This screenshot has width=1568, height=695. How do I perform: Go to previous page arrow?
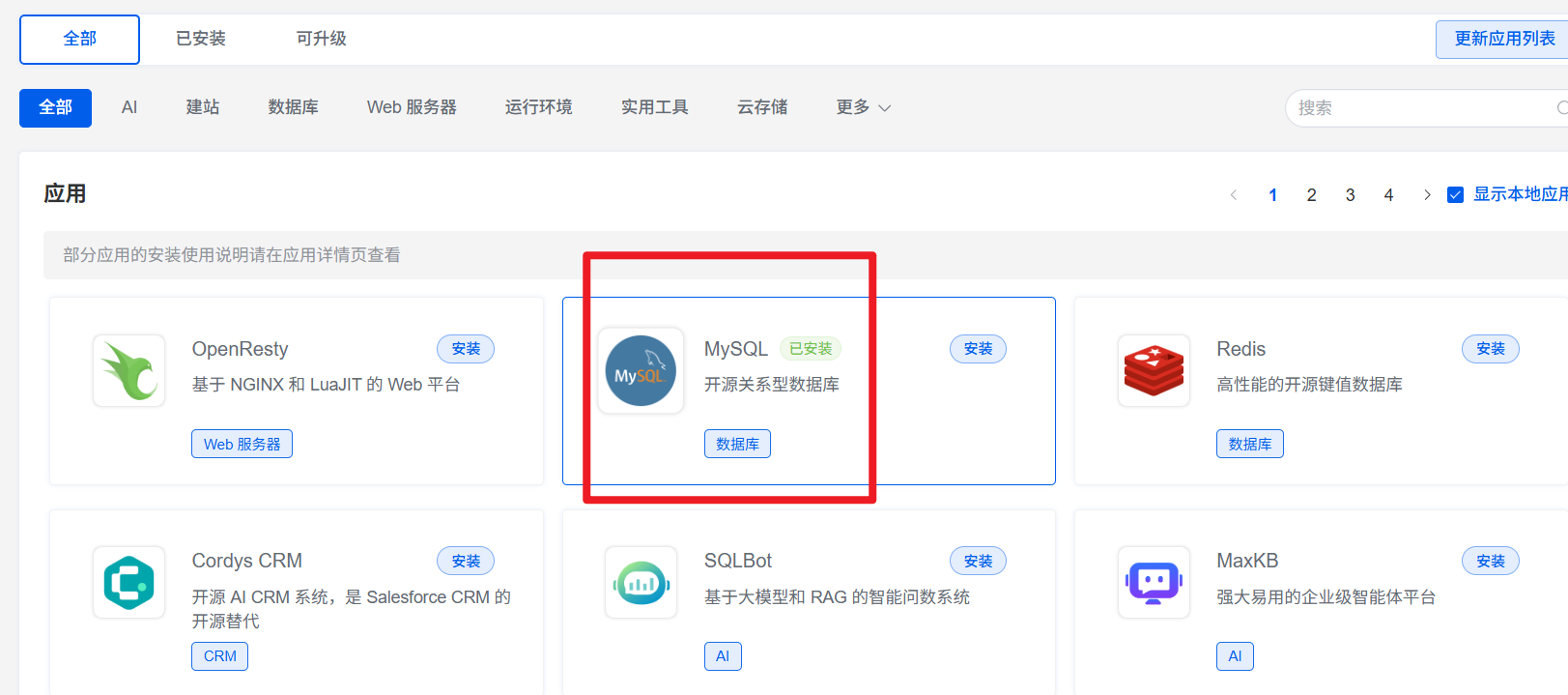click(1234, 195)
